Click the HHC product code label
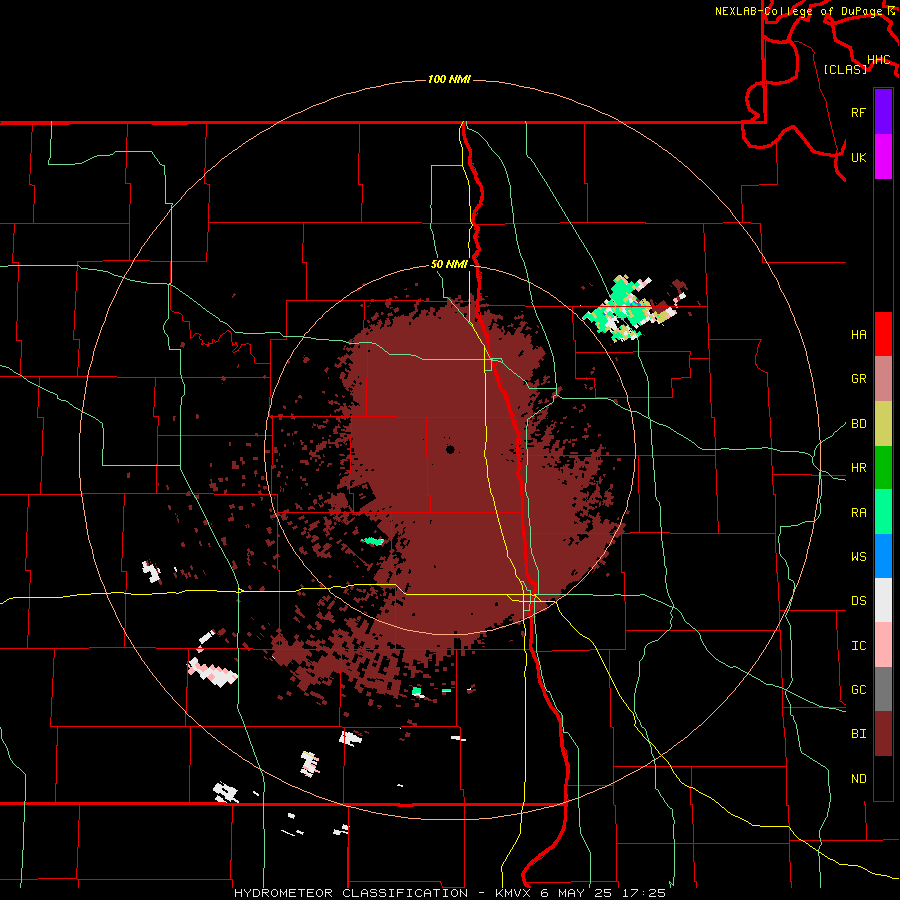This screenshot has width=900, height=900. [x=879, y=60]
